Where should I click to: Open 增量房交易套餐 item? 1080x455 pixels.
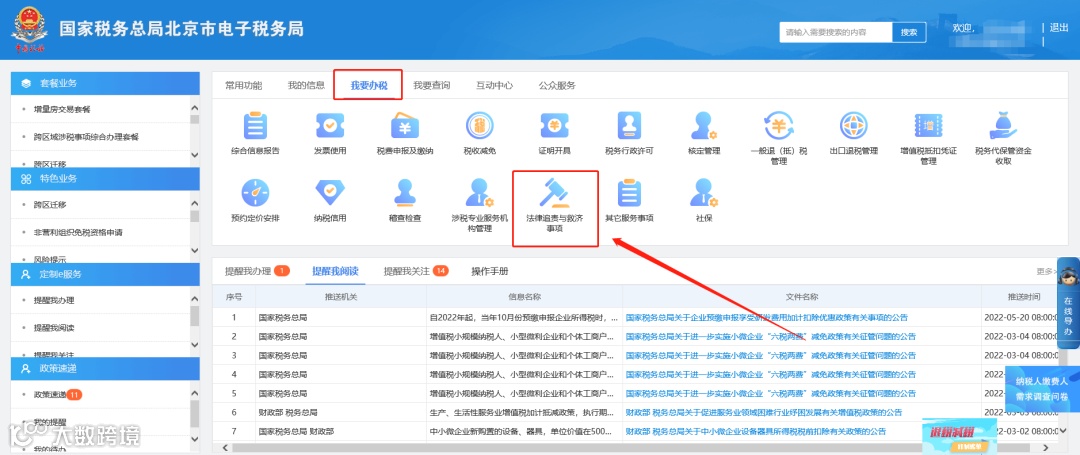63,109
